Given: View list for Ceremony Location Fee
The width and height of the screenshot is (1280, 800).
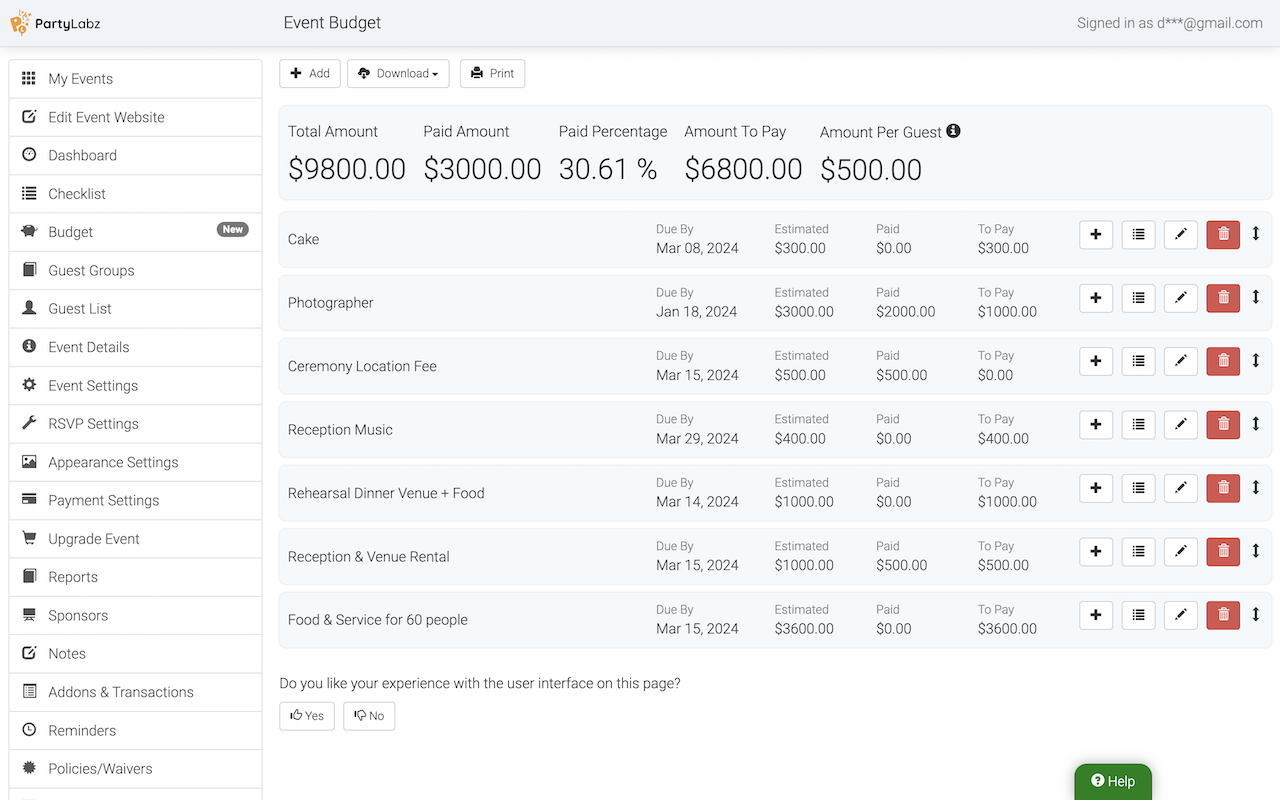Looking at the screenshot, I should 1138,361.
